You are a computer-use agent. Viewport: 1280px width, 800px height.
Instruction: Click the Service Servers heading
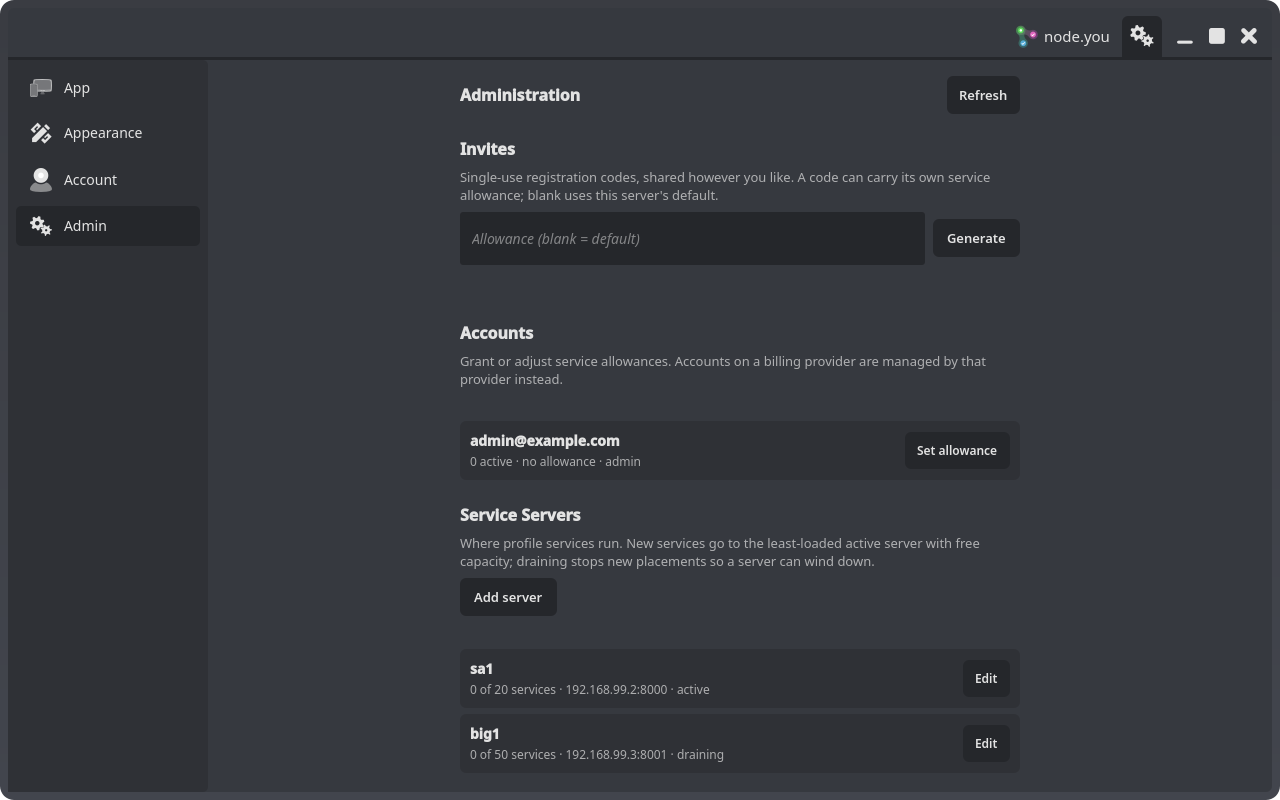(x=520, y=515)
